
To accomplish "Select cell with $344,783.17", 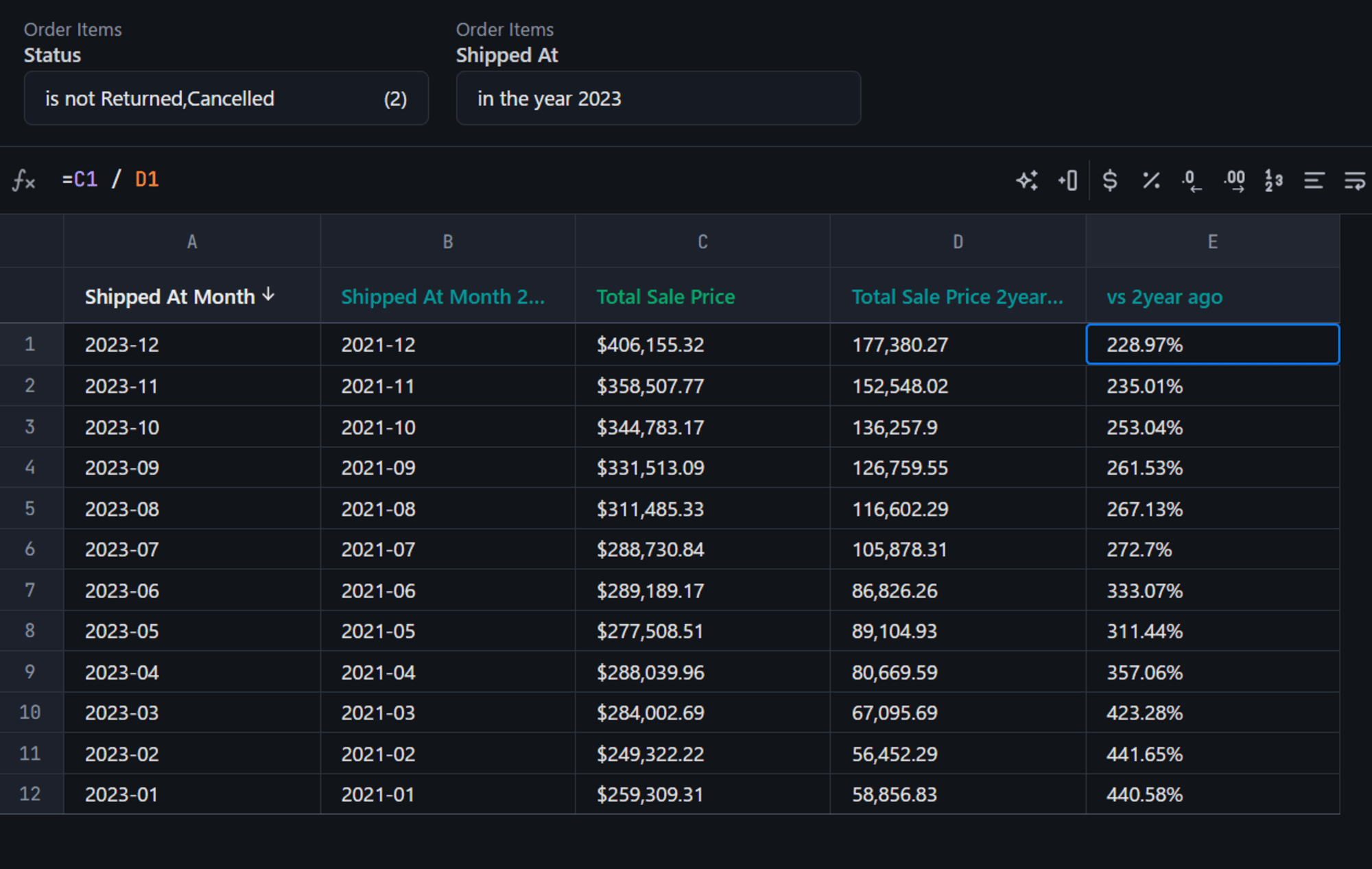I will click(702, 427).
